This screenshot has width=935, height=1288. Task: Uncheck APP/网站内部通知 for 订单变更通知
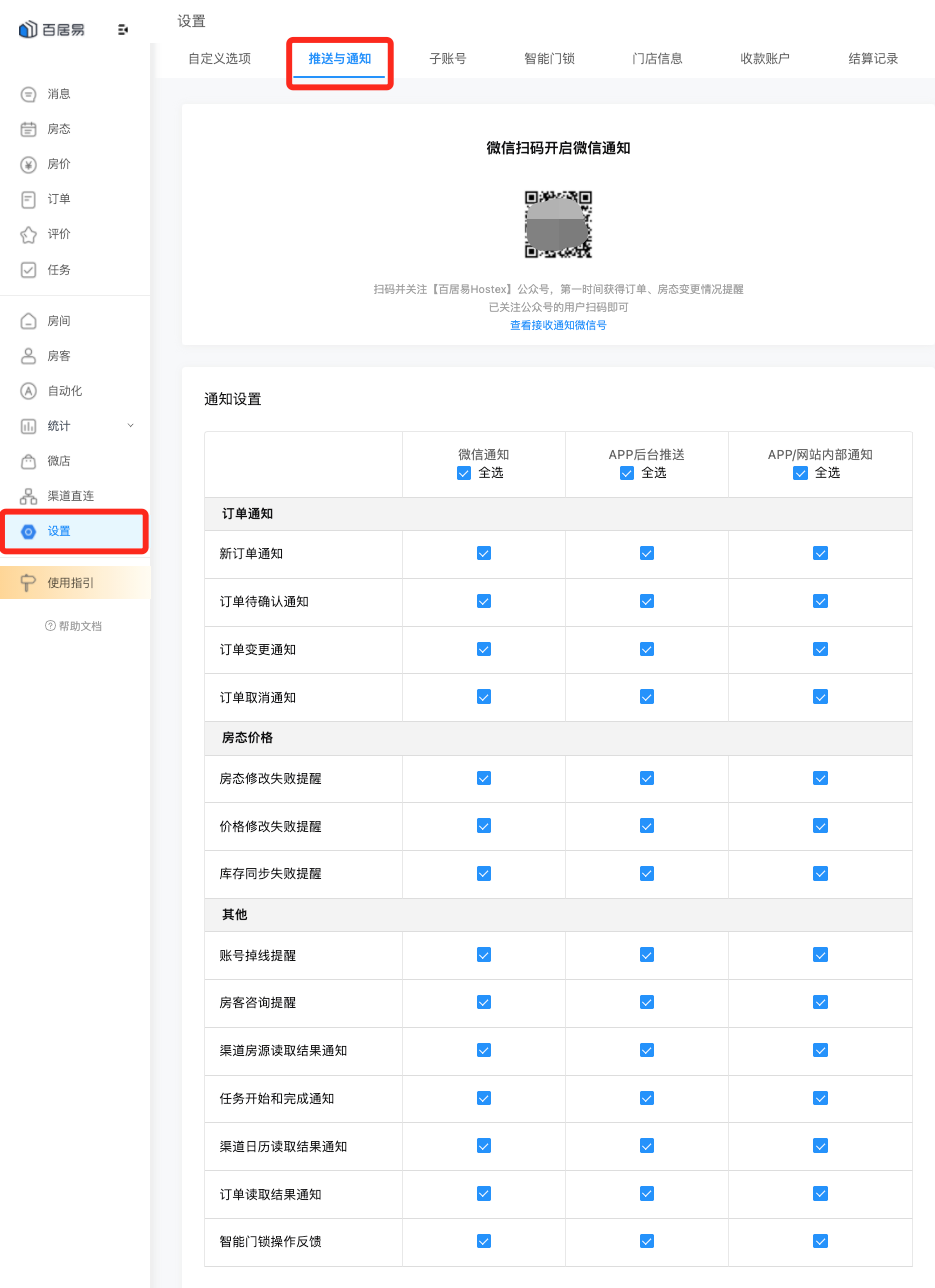point(821,649)
